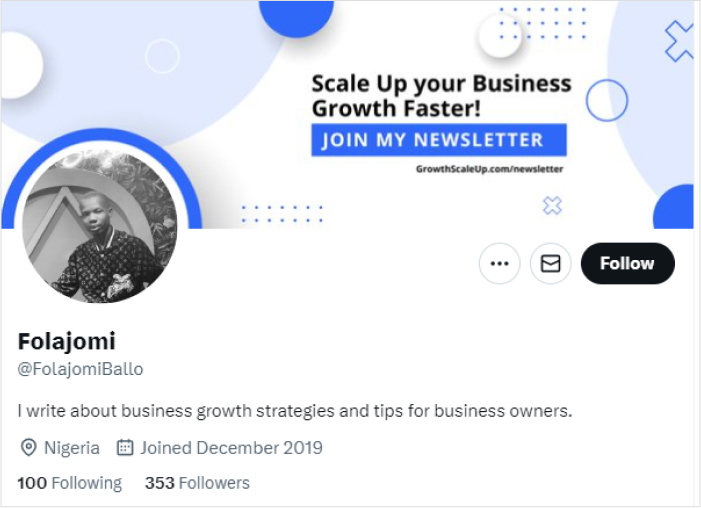View the 100 Following list
Screen dimensions: 701x508
coord(69,483)
